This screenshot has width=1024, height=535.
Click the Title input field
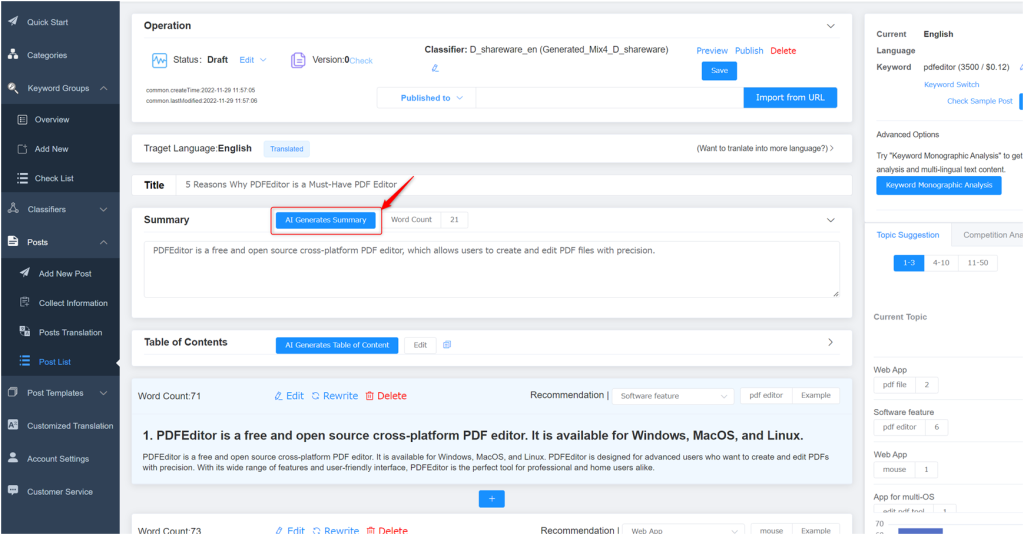pyautogui.click(x=513, y=185)
